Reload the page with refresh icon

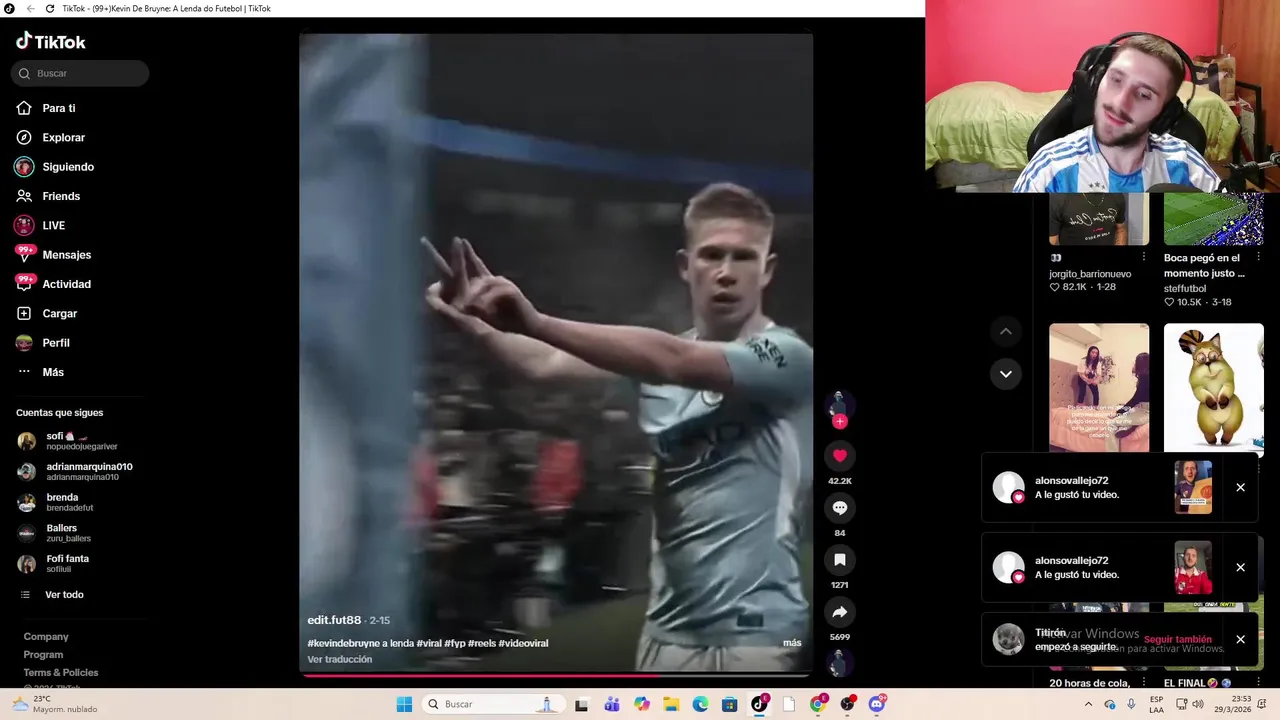click(50, 8)
